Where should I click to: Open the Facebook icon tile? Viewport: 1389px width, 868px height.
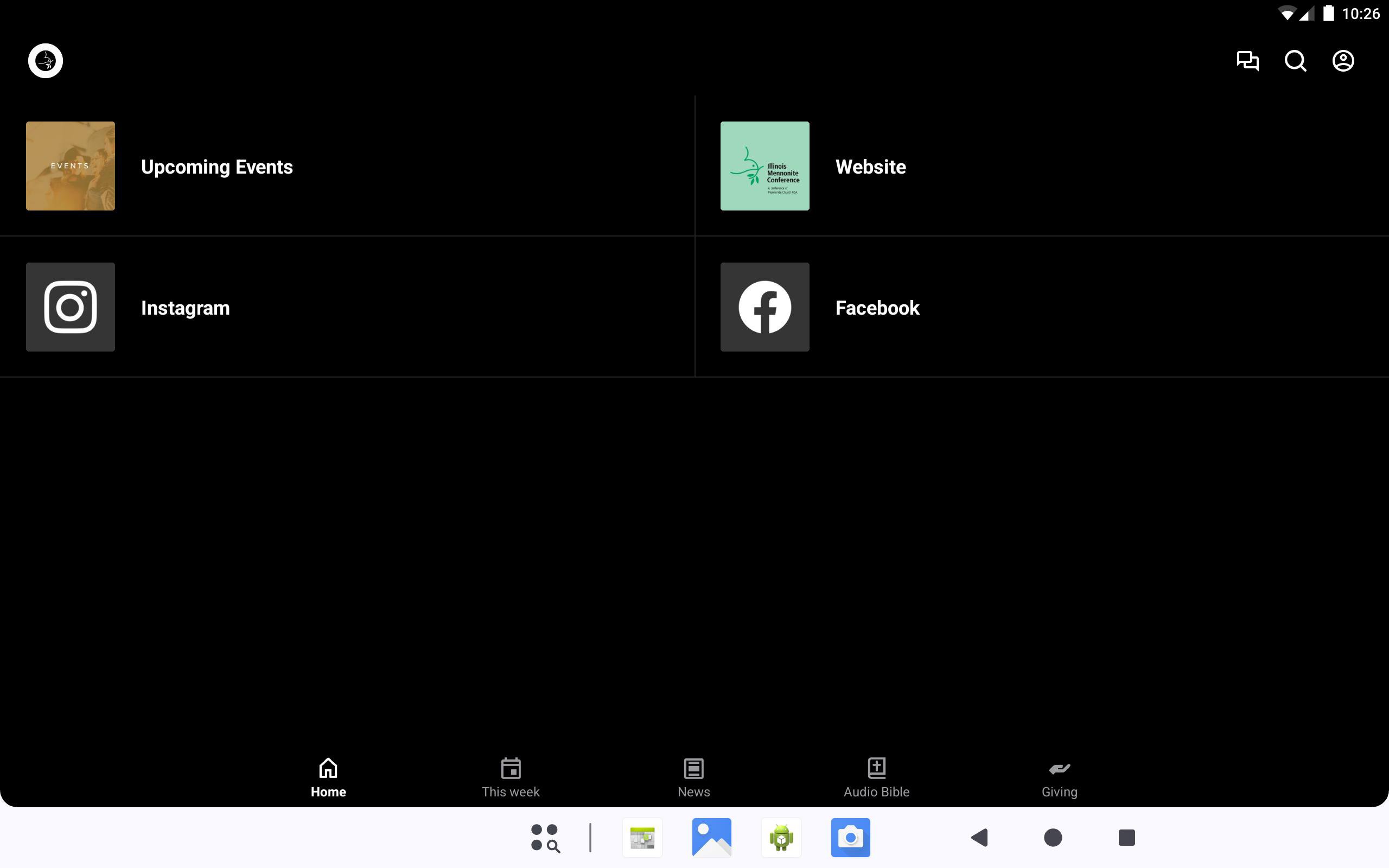tap(764, 307)
